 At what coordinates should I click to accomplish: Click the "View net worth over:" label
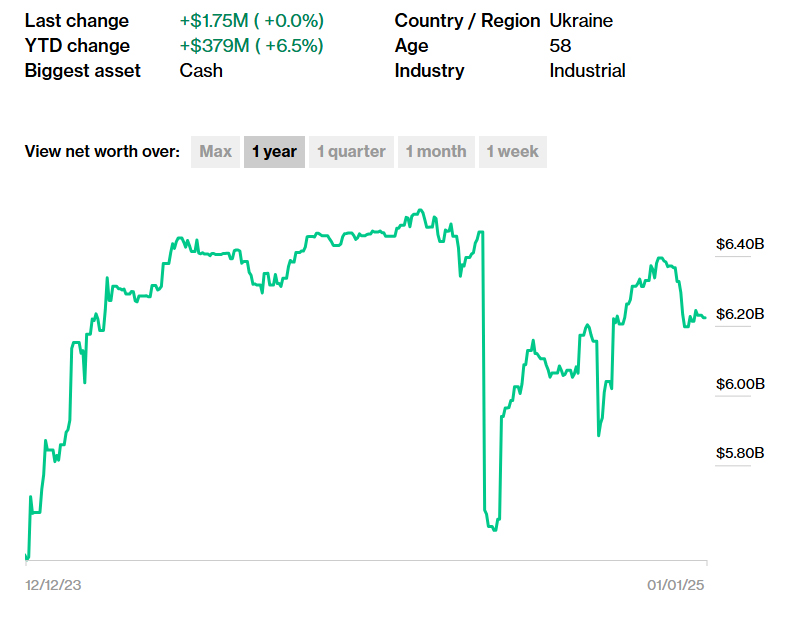[x=102, y=152]
